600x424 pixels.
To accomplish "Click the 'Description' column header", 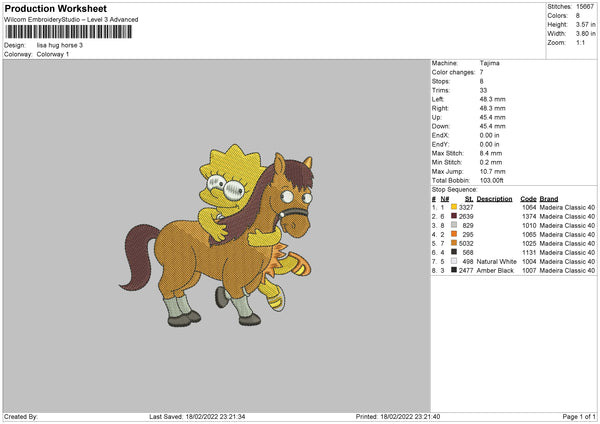I will coord(494,199).
